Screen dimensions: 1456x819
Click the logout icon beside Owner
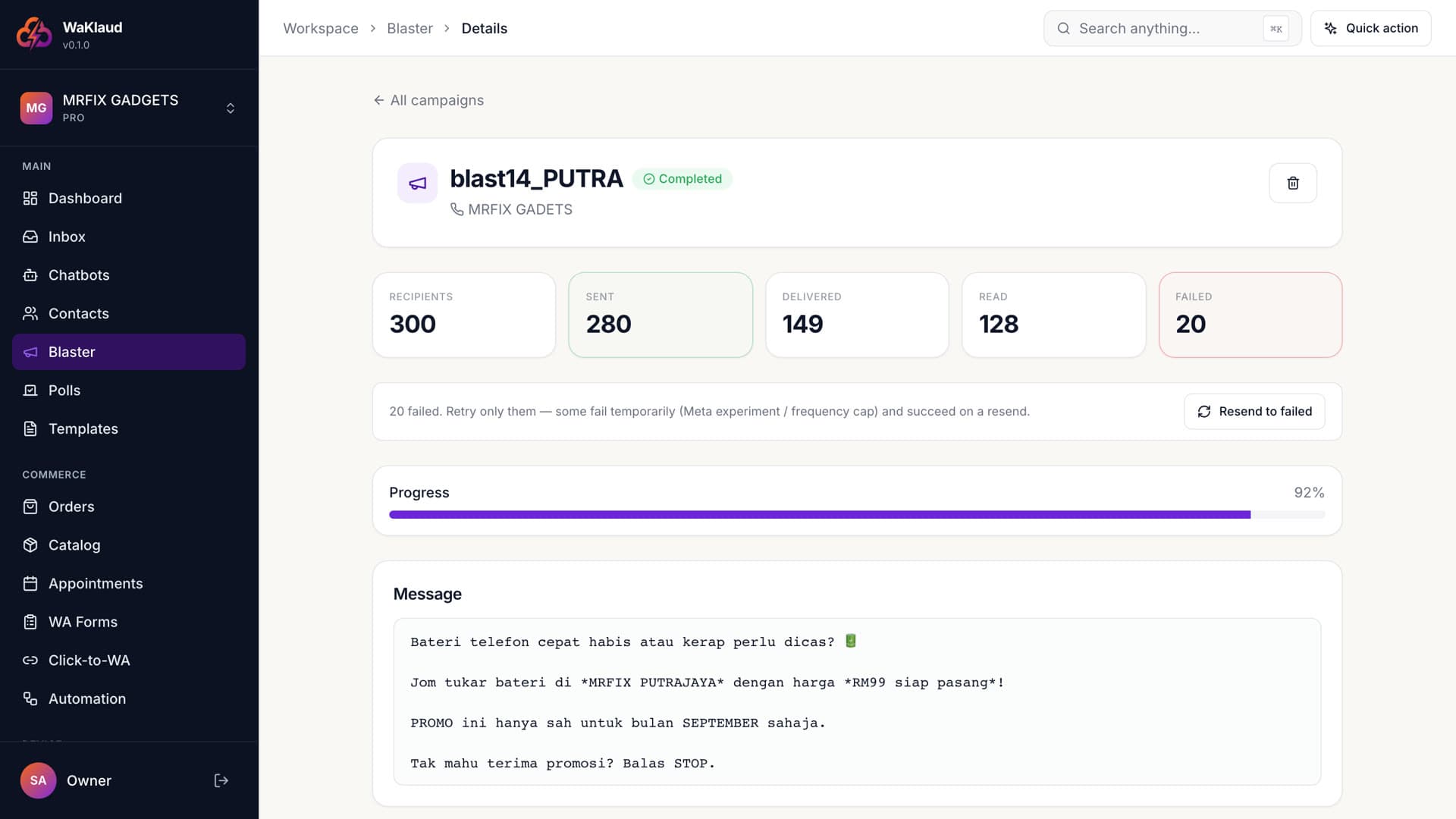(x=221, y=780)
